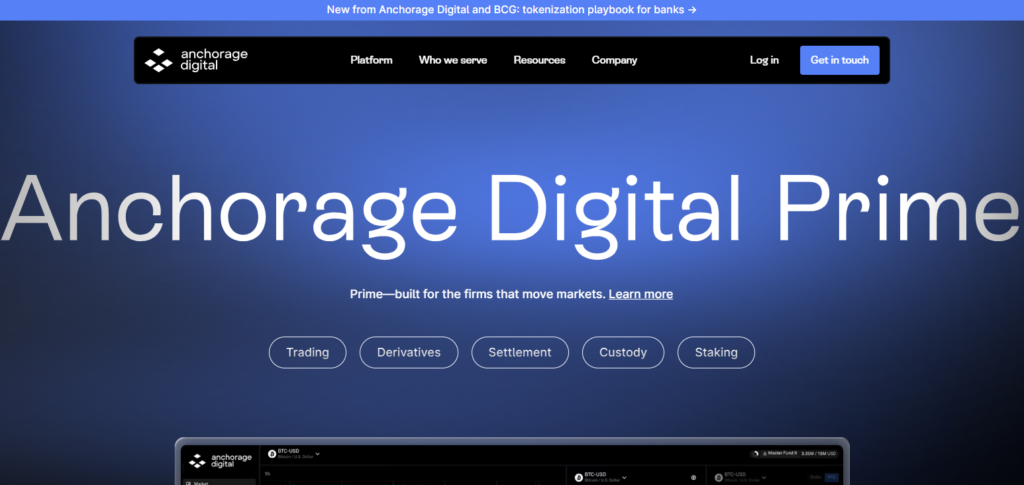Click the Anchorage Digital logo in dashboard preview
Screen dimensions: 1024x485
pos(220,461)
